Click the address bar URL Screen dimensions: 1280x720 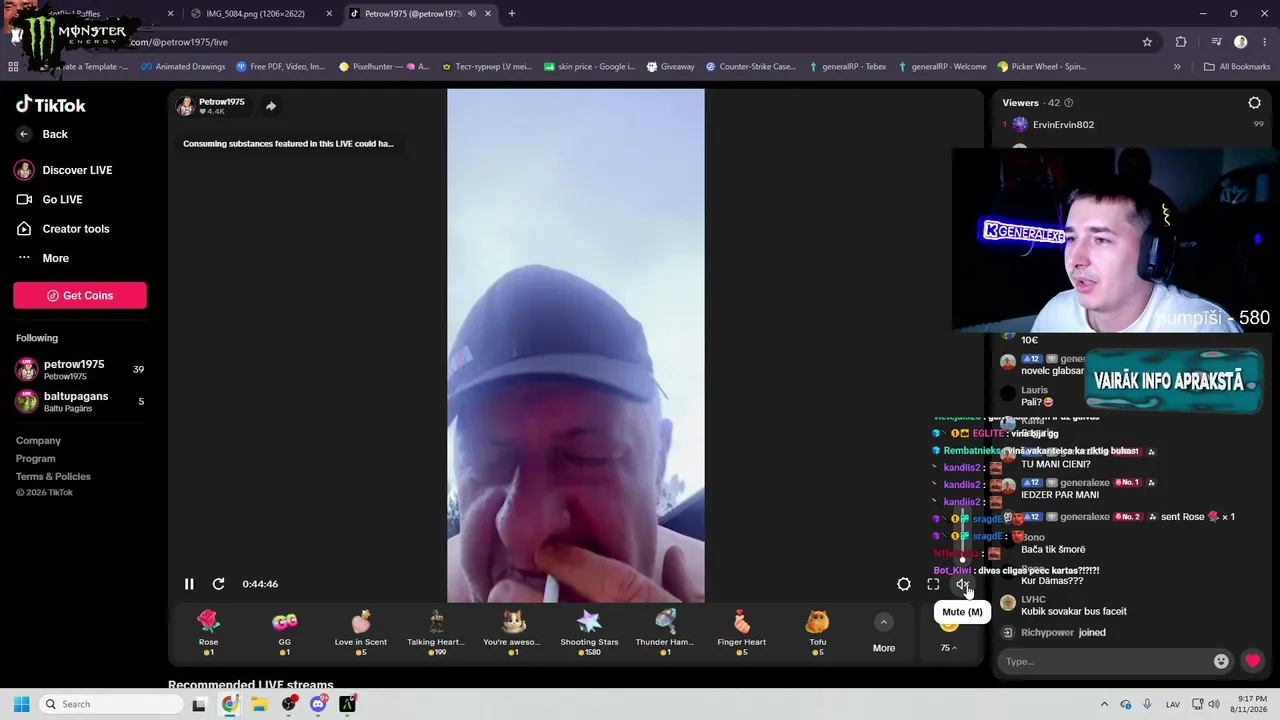tap(178, 43)
